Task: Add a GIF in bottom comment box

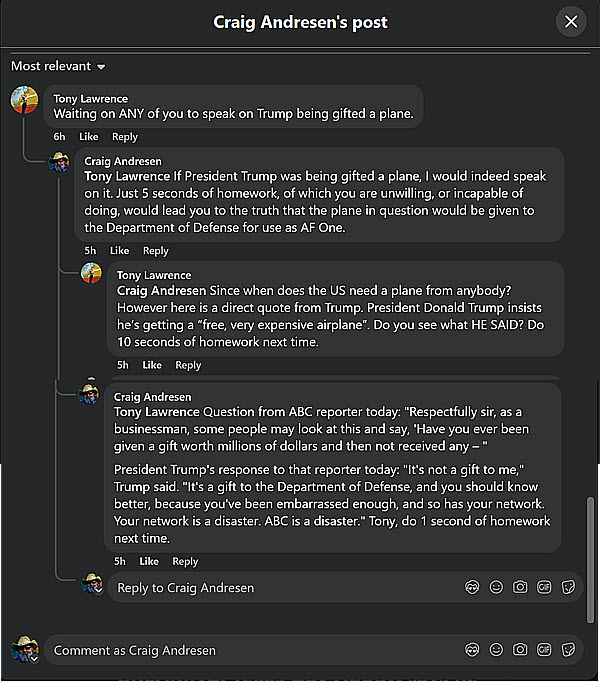Action: tap(544, 650)
